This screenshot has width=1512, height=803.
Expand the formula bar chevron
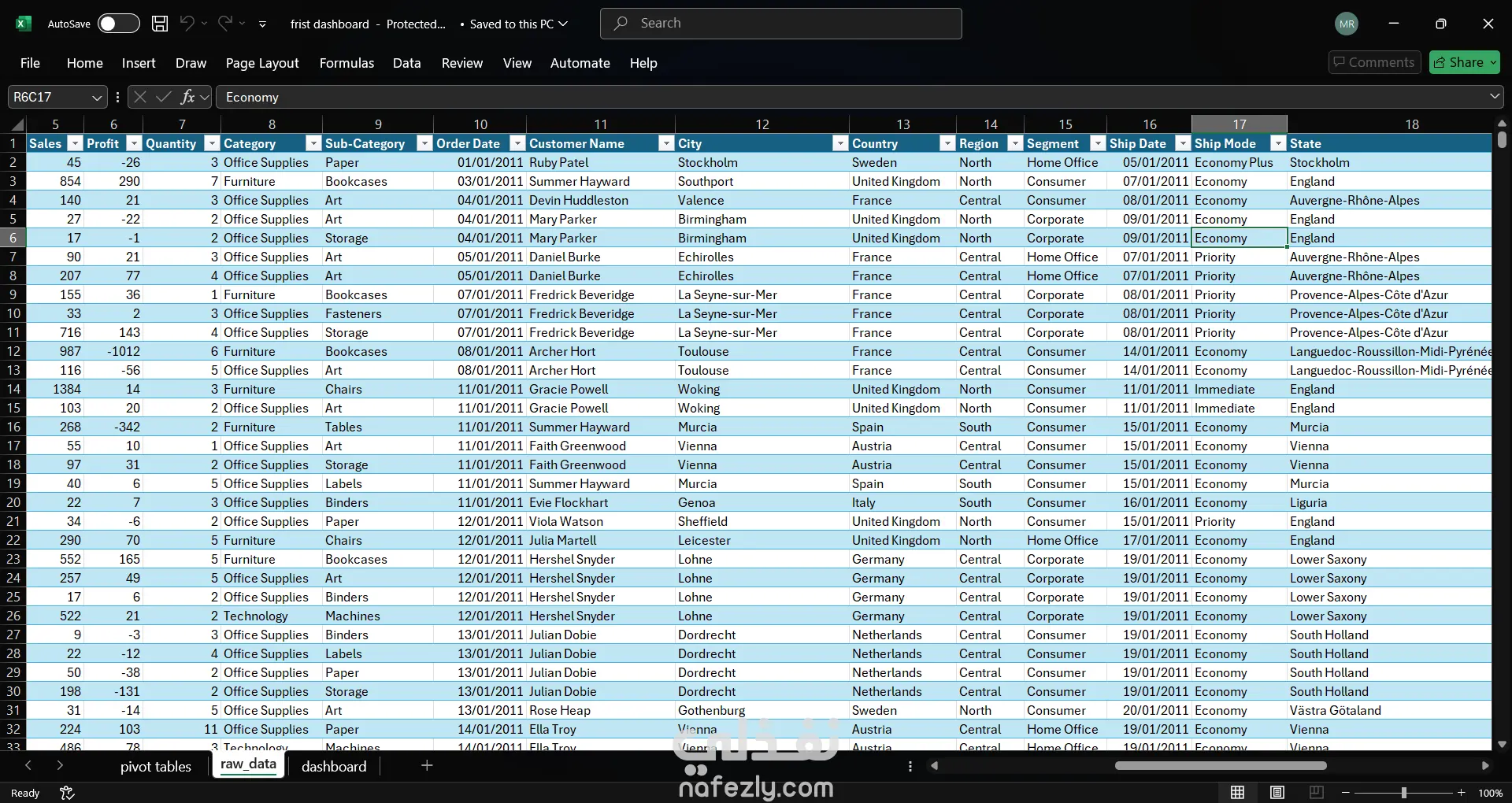[1495, 96]
